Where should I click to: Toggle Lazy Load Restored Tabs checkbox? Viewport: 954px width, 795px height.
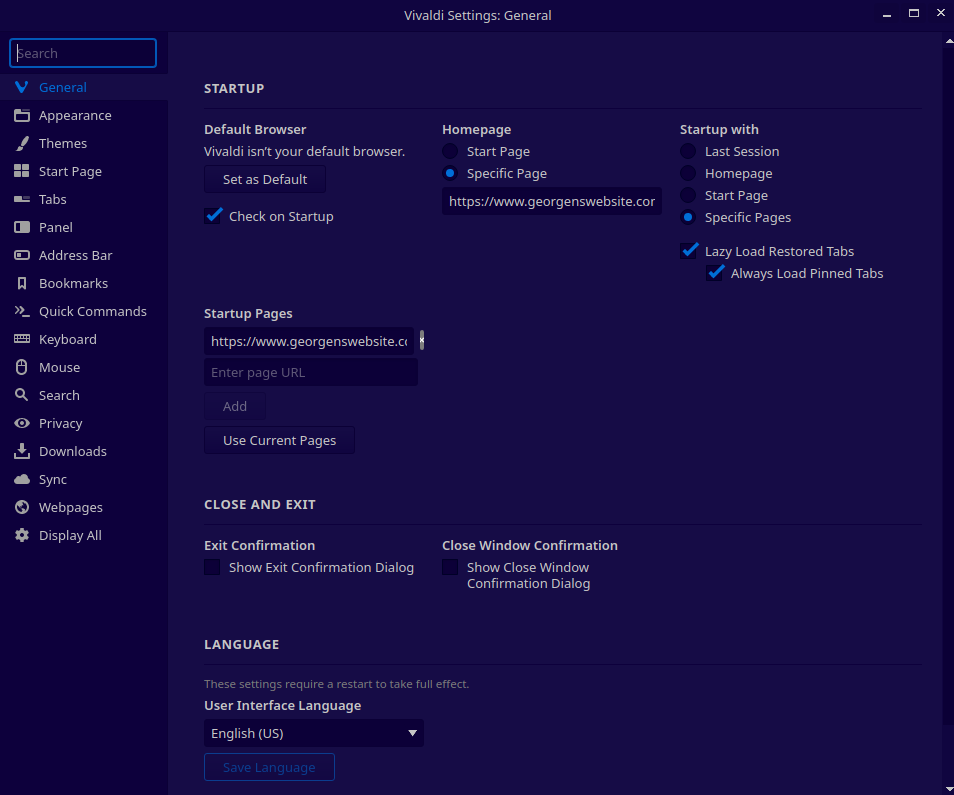point(689,251)
